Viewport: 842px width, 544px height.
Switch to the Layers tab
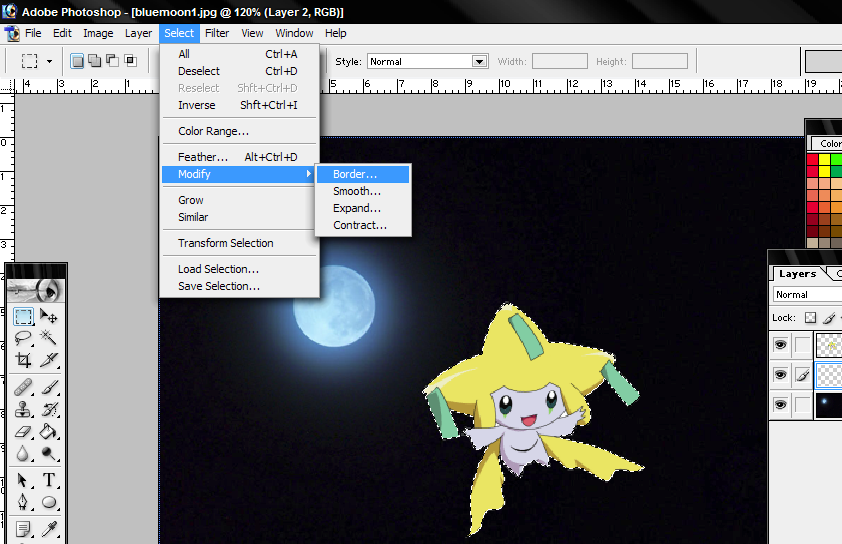tap(797, 274)
